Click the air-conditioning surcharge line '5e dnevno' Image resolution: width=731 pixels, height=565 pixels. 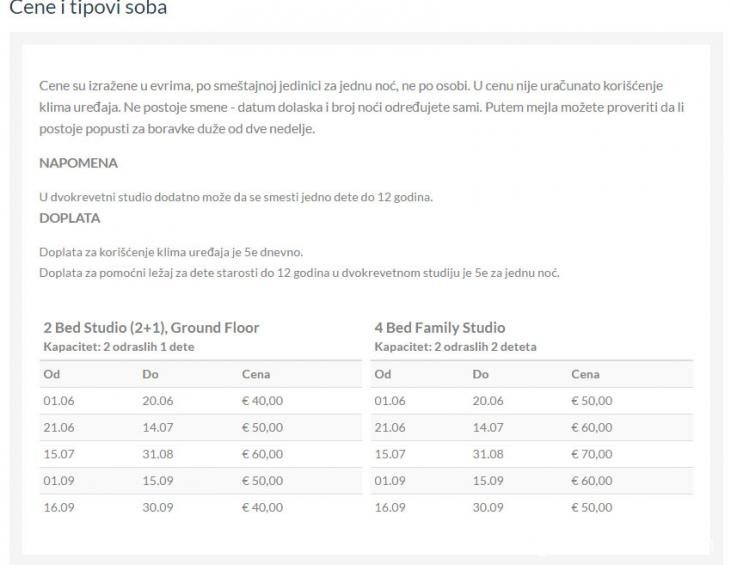tap(171, 252)
